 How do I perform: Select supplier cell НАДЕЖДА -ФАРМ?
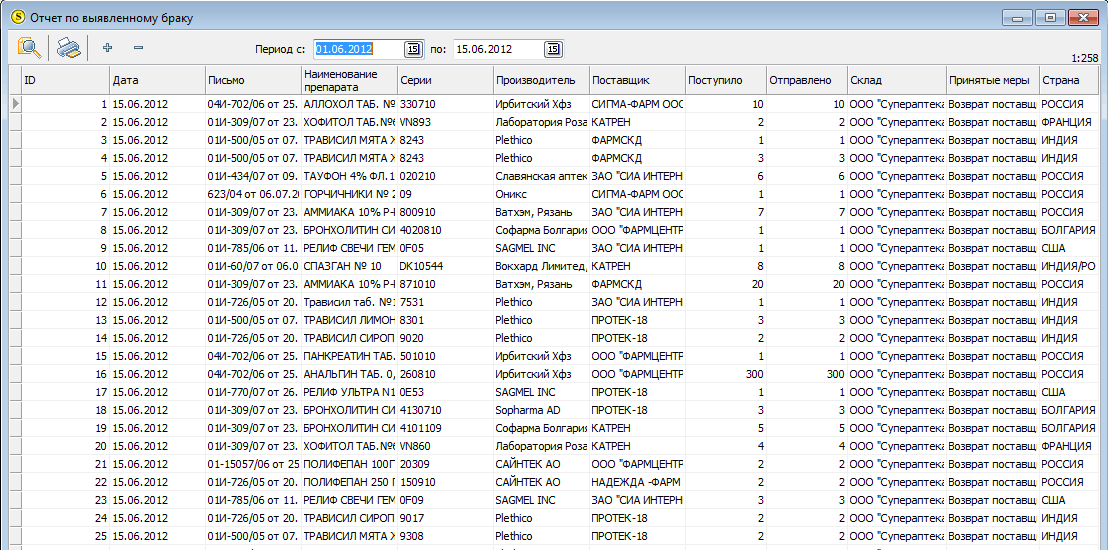pyautogui.click(x=637, y=482)
